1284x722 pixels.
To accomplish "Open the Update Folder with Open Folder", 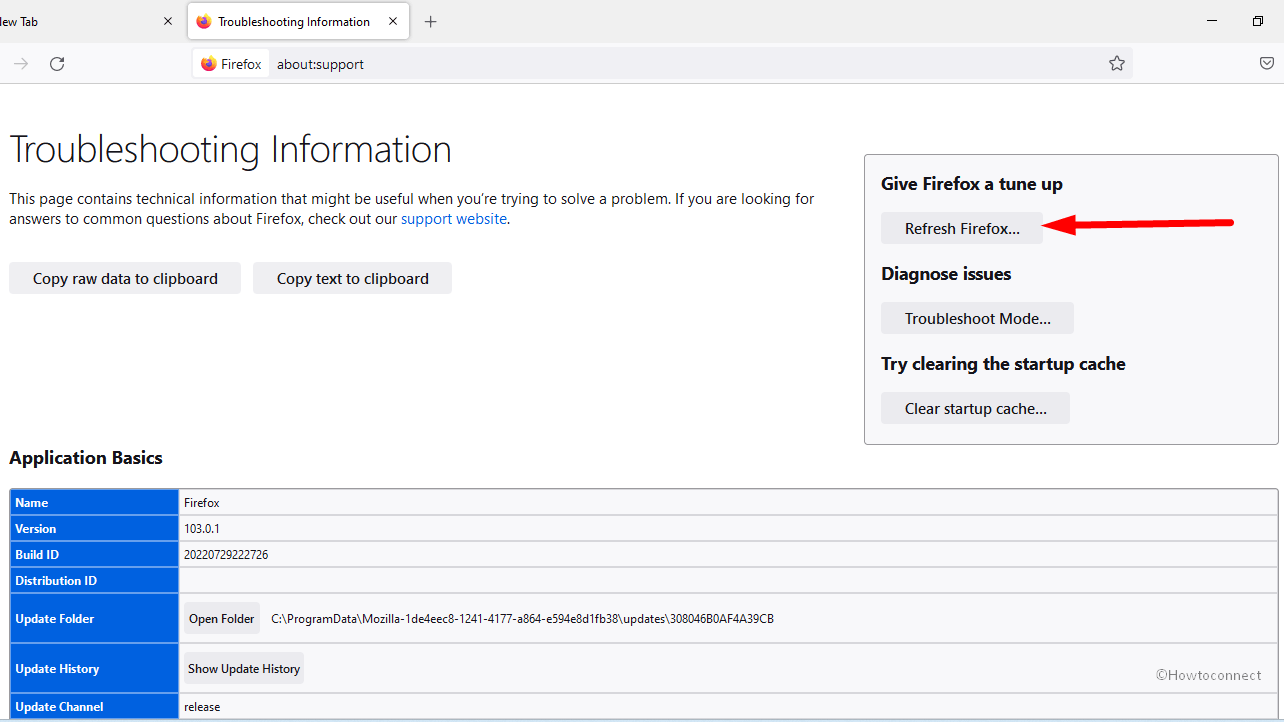I will click(x=222, y=619).
